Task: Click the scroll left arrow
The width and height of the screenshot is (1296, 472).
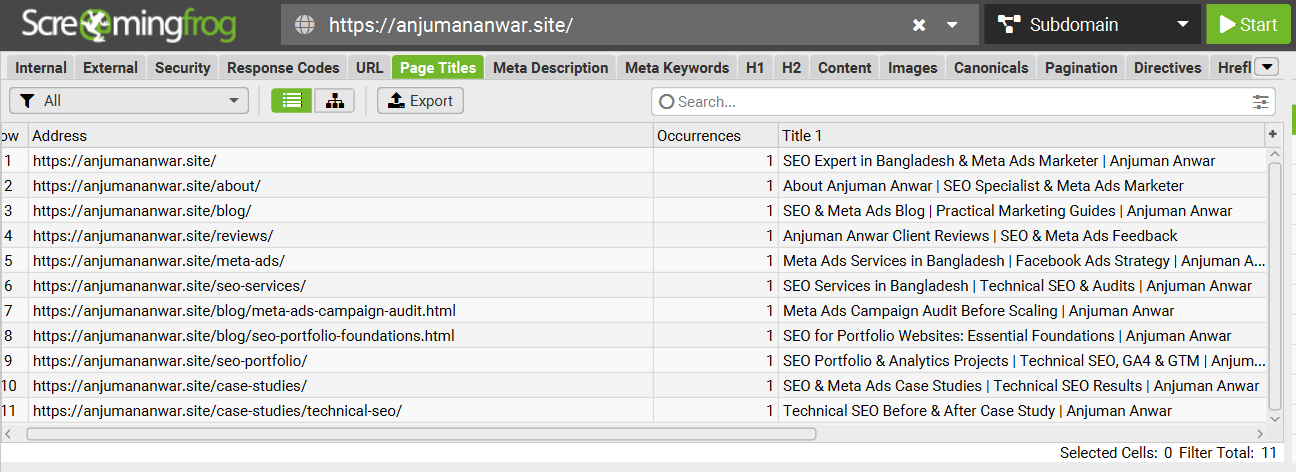Action: [x=9, y=434]
